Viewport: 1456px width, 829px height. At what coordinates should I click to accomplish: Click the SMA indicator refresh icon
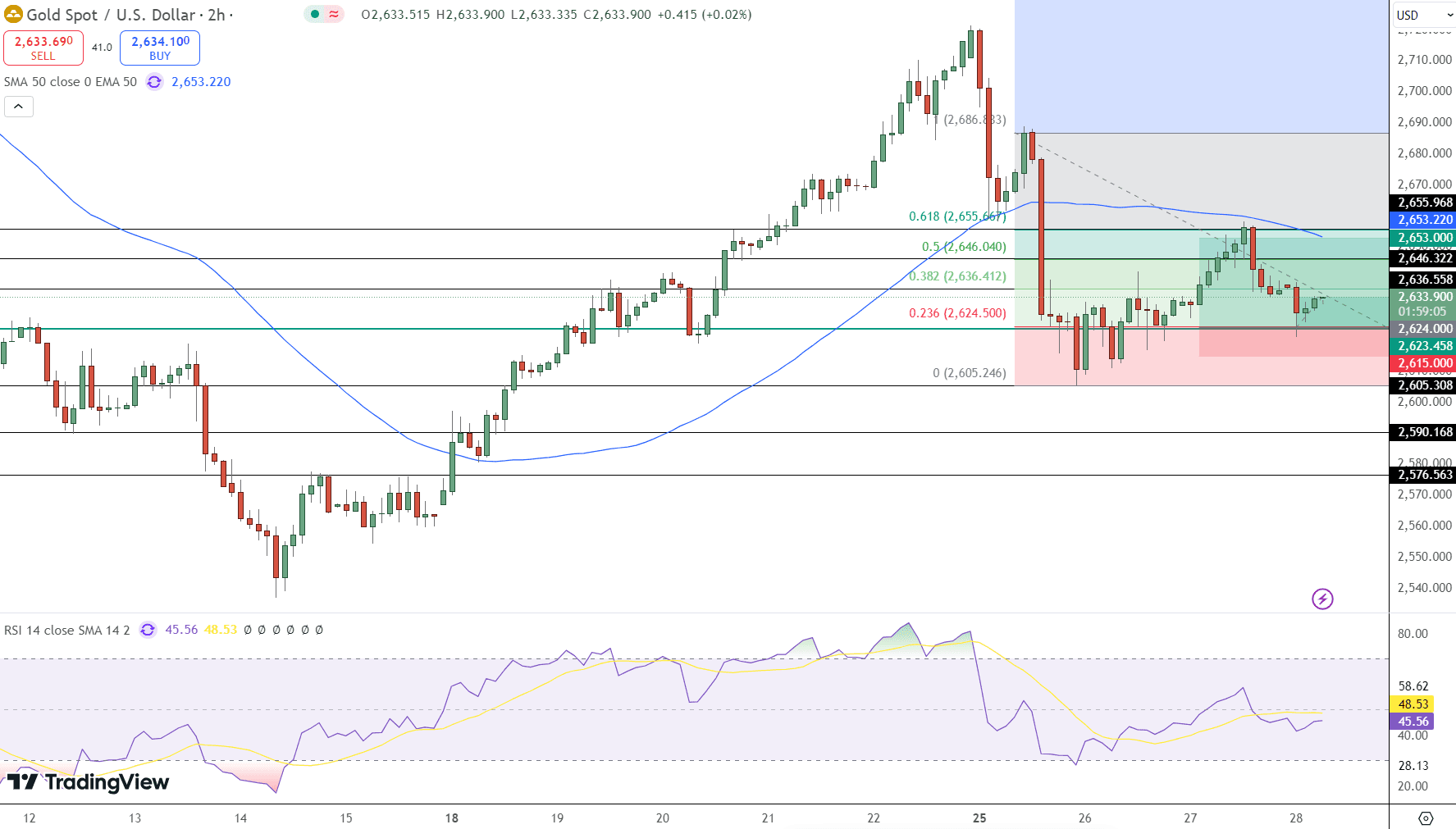(x=154, y=81)
